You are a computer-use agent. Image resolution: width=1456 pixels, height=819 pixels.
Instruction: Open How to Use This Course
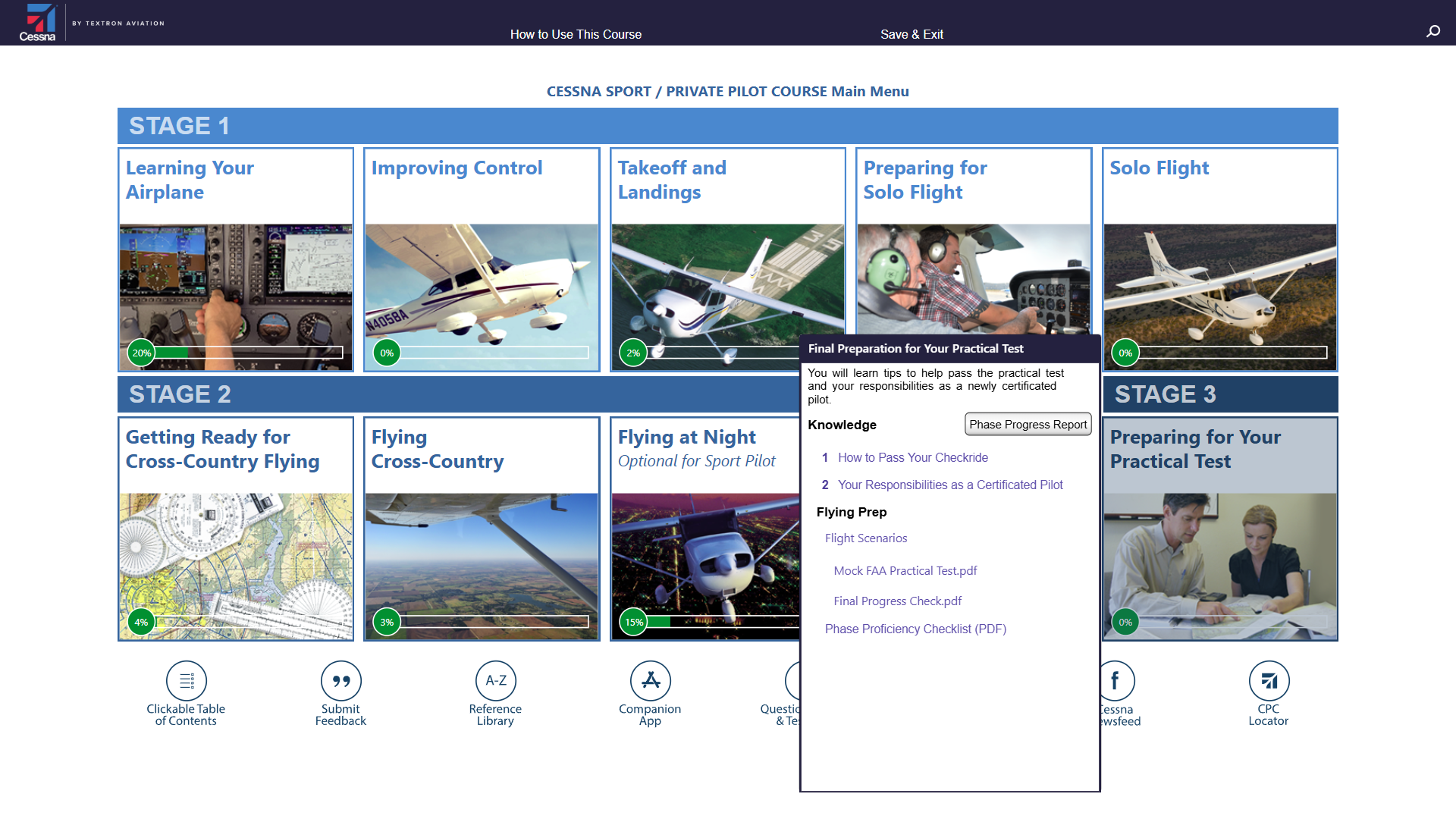coord(576,34)
